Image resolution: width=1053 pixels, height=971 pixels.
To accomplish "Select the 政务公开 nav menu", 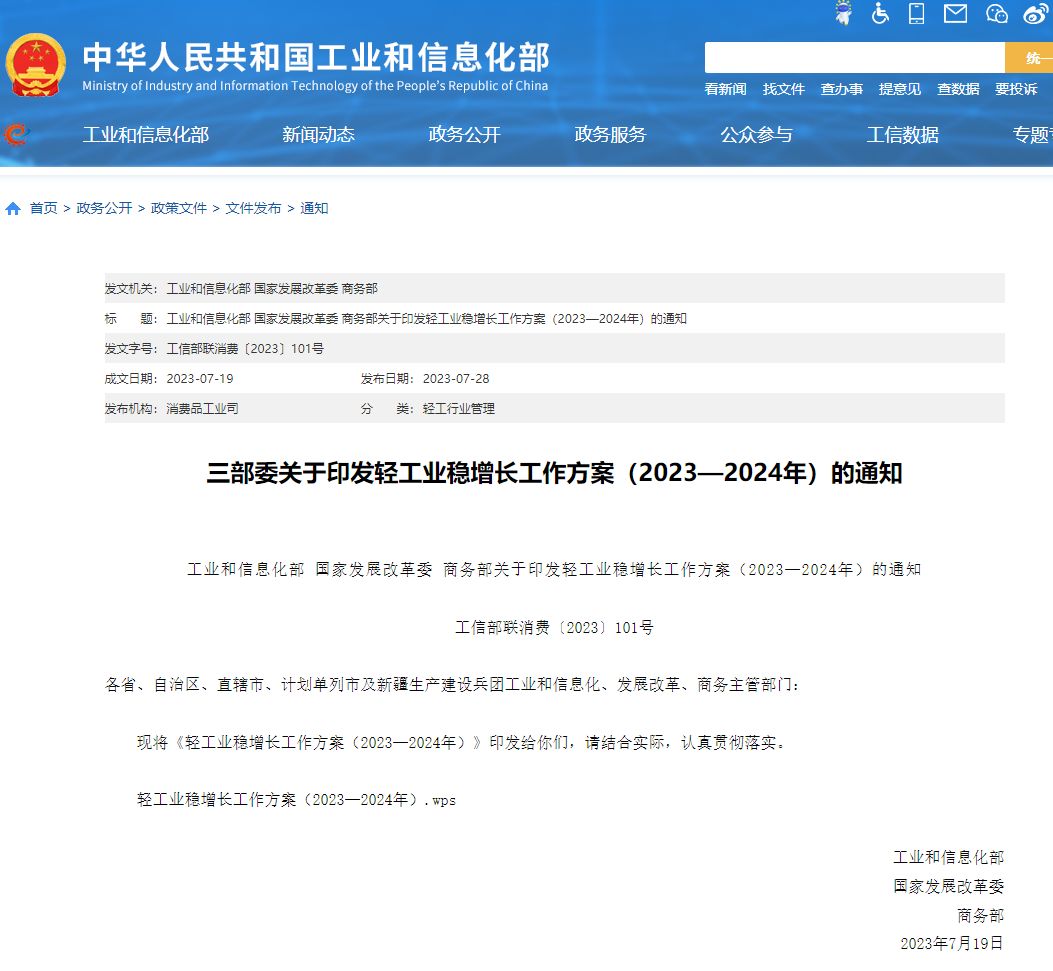I will coord(465,135).
